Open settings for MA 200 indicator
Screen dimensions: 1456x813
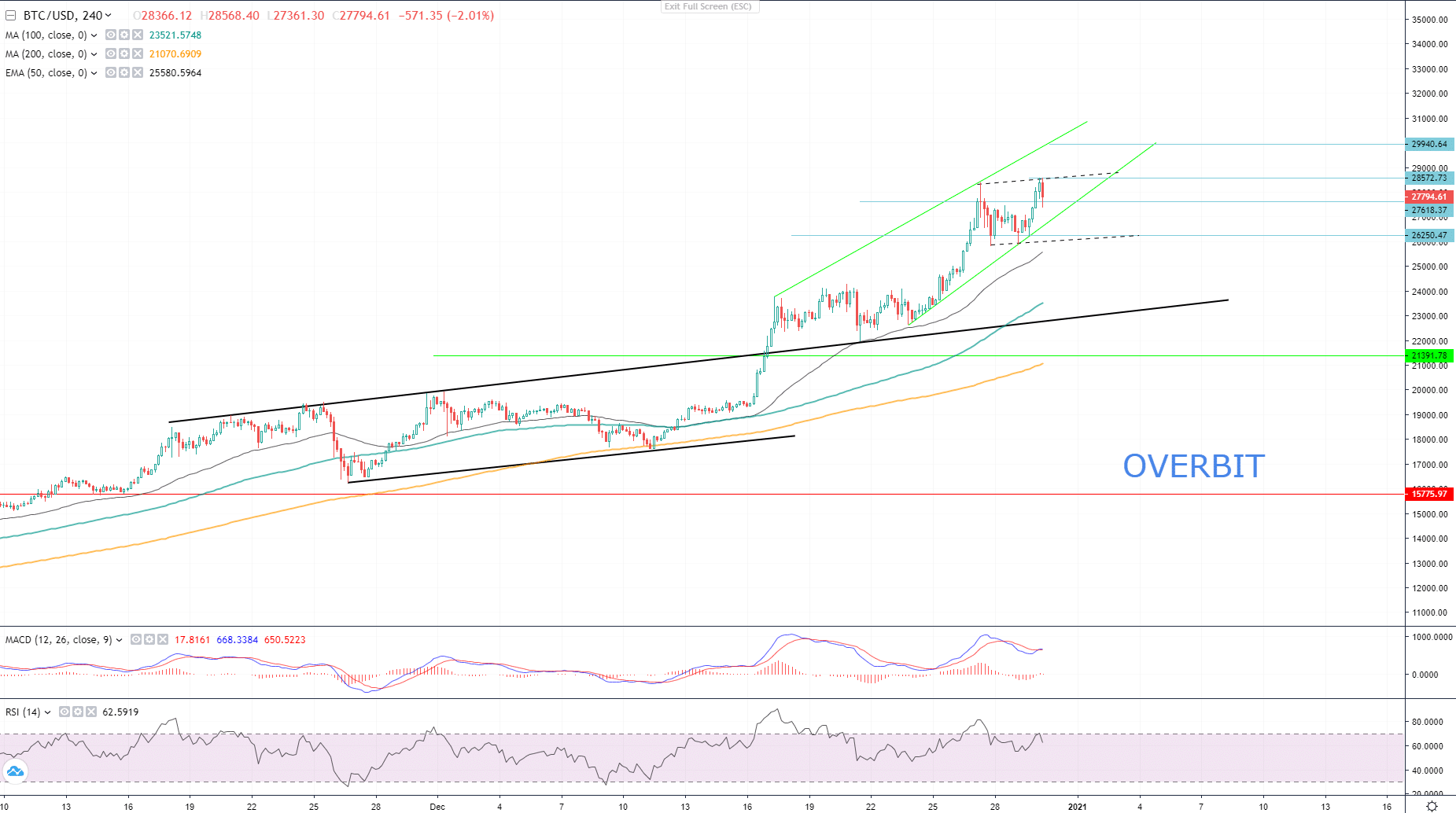(124, 54)
